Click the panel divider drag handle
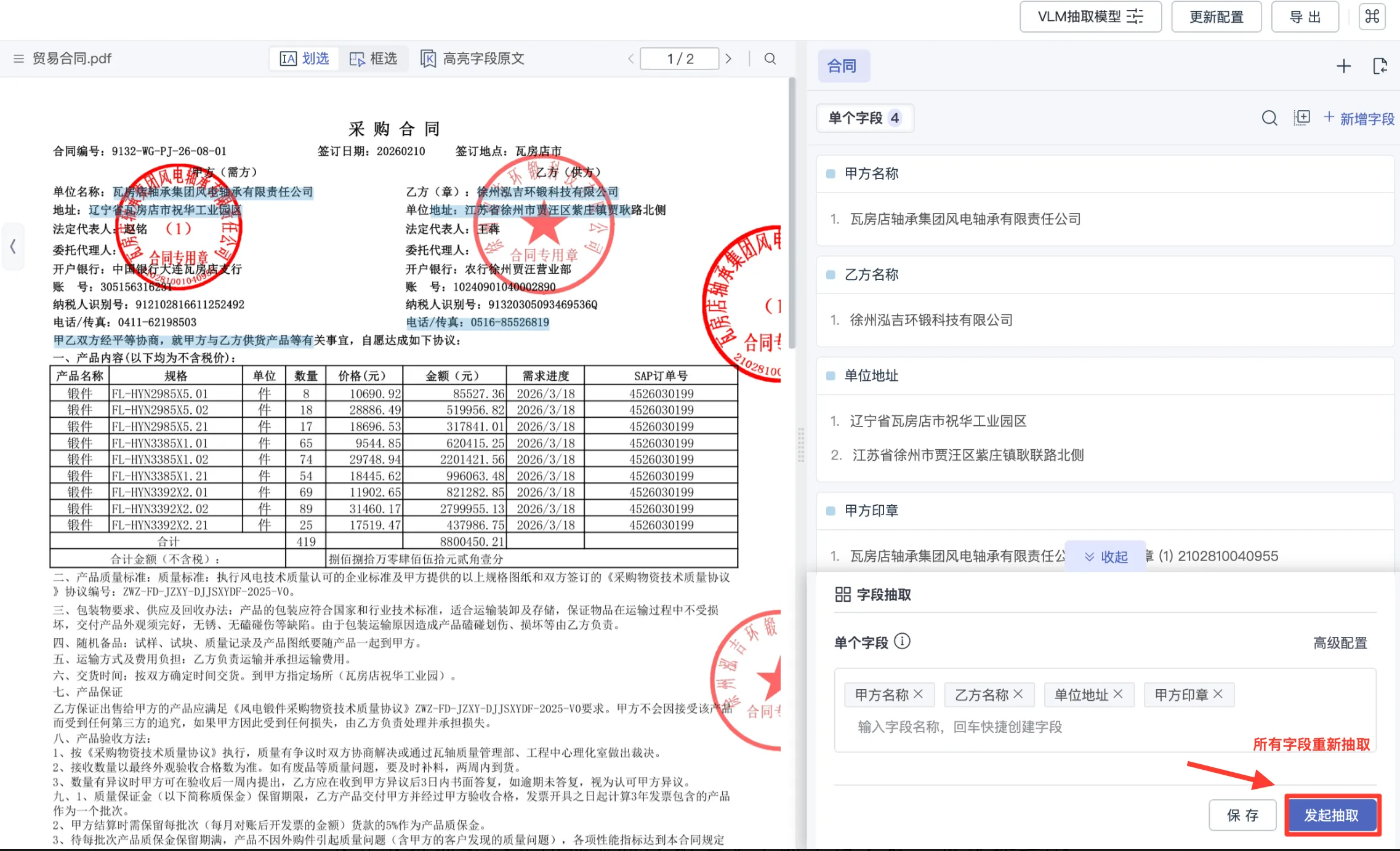Image resolution: width=1400 pixels, height=851 pixels. 801,444
